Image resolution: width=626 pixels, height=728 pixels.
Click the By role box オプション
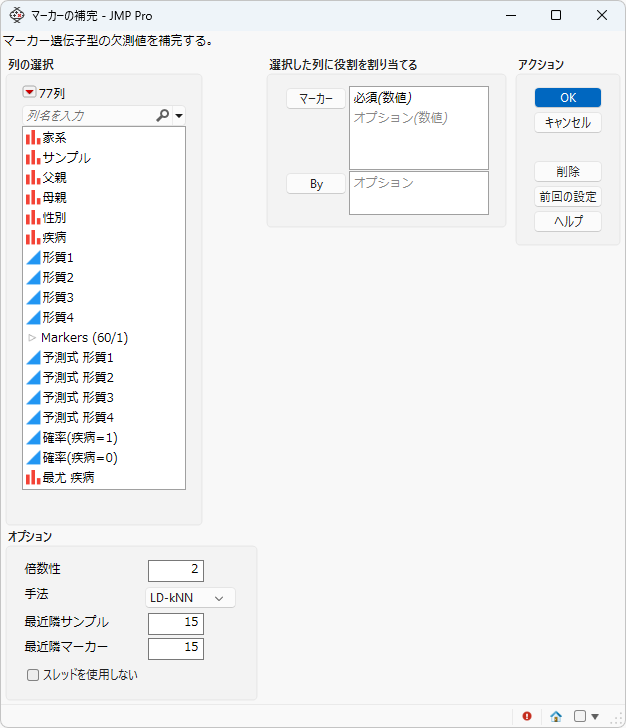click(419, 193)
